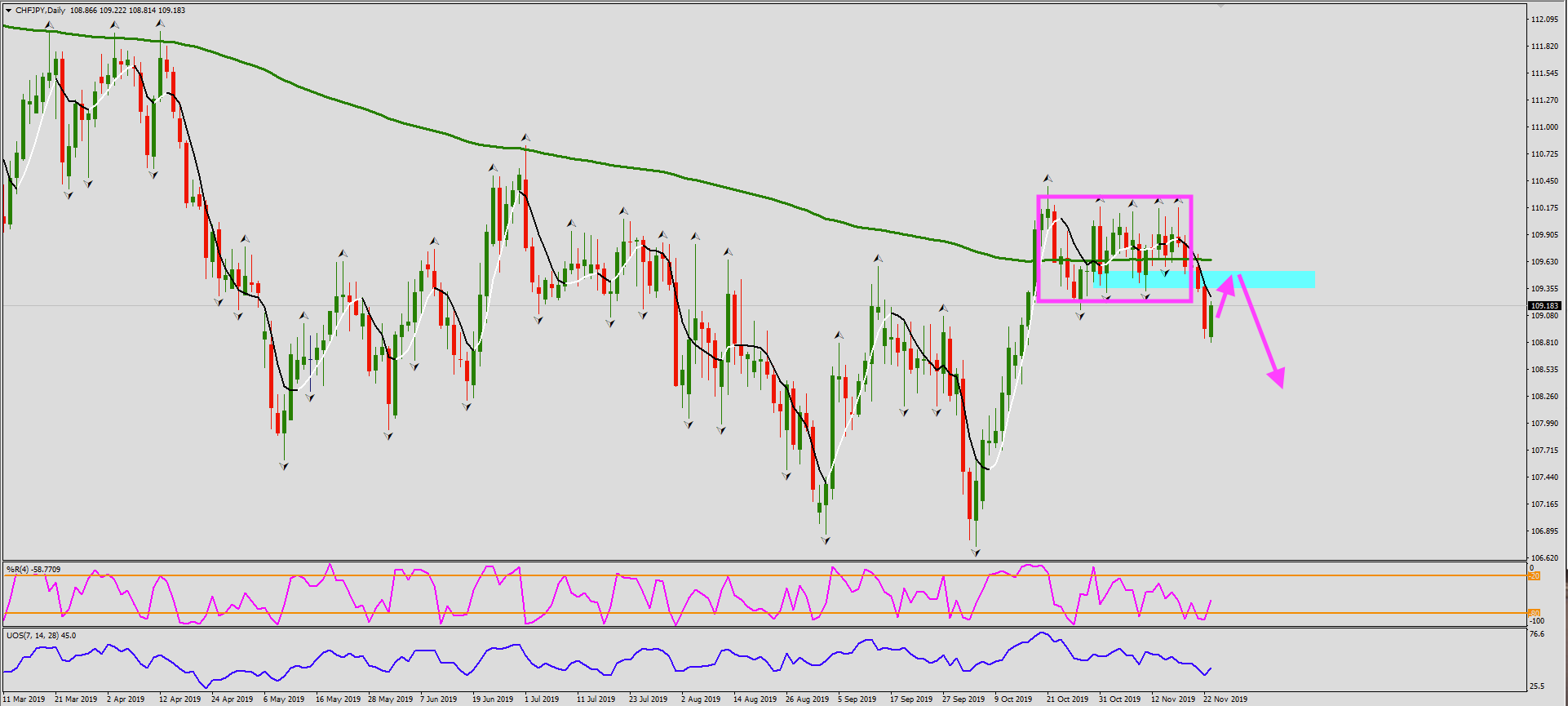The image size is (1568, 706).
Task: Click price scale value 112.095
Action: click(1545, 20)
